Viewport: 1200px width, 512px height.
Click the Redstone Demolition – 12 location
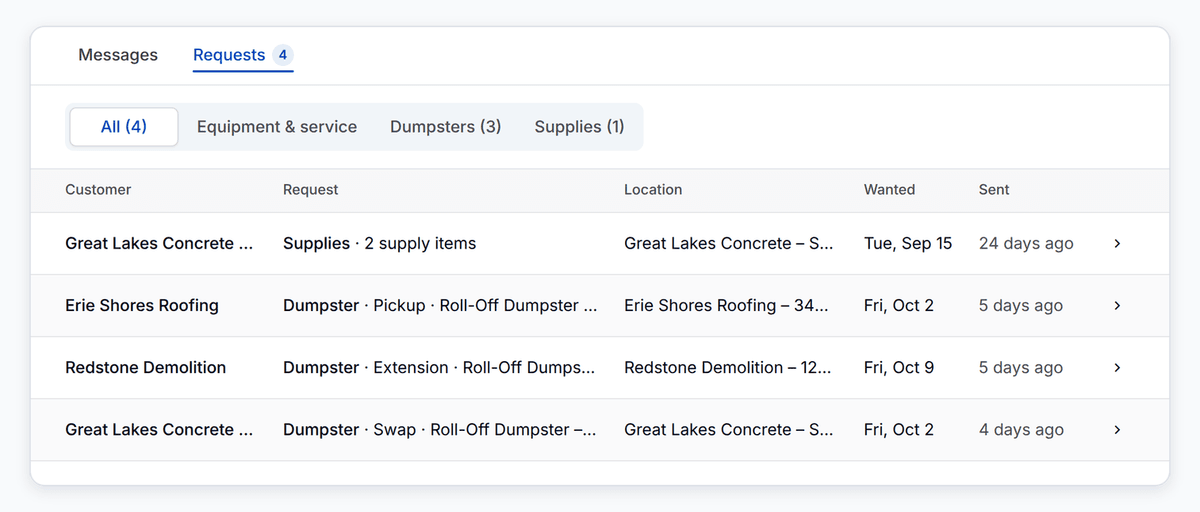[728, 368]
